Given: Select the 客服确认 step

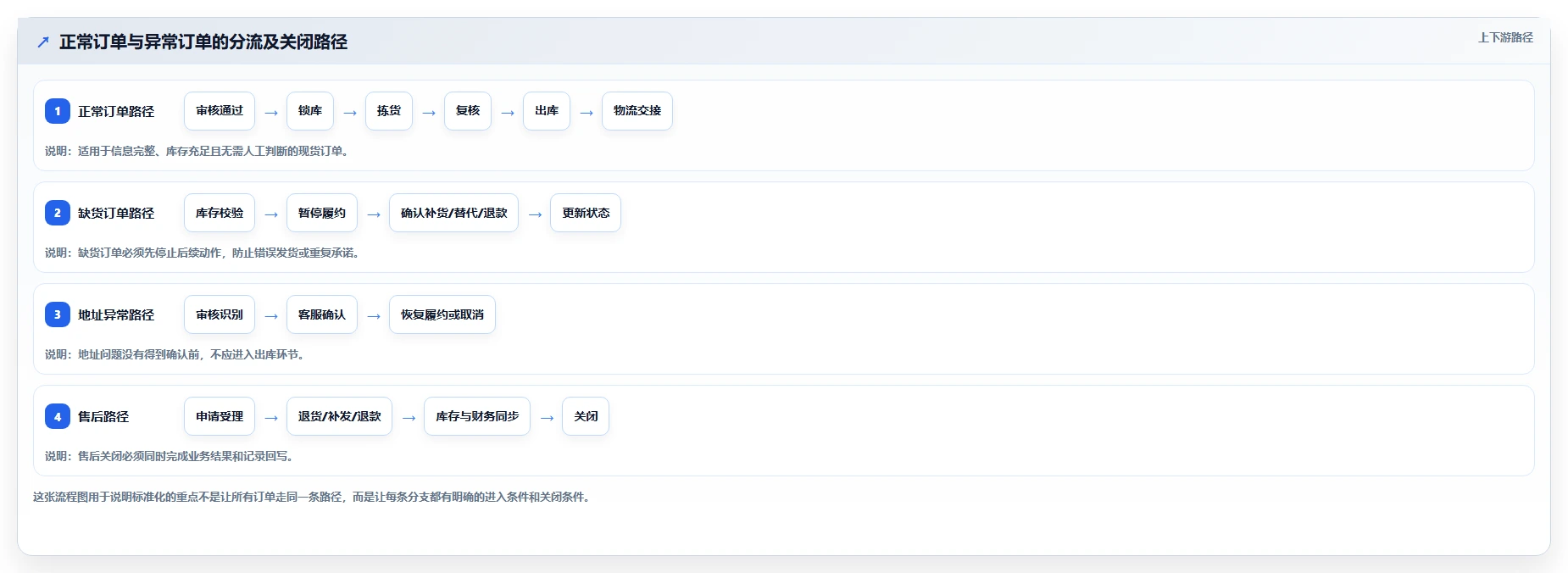Looking at the screenshot, I should [322, 314].
